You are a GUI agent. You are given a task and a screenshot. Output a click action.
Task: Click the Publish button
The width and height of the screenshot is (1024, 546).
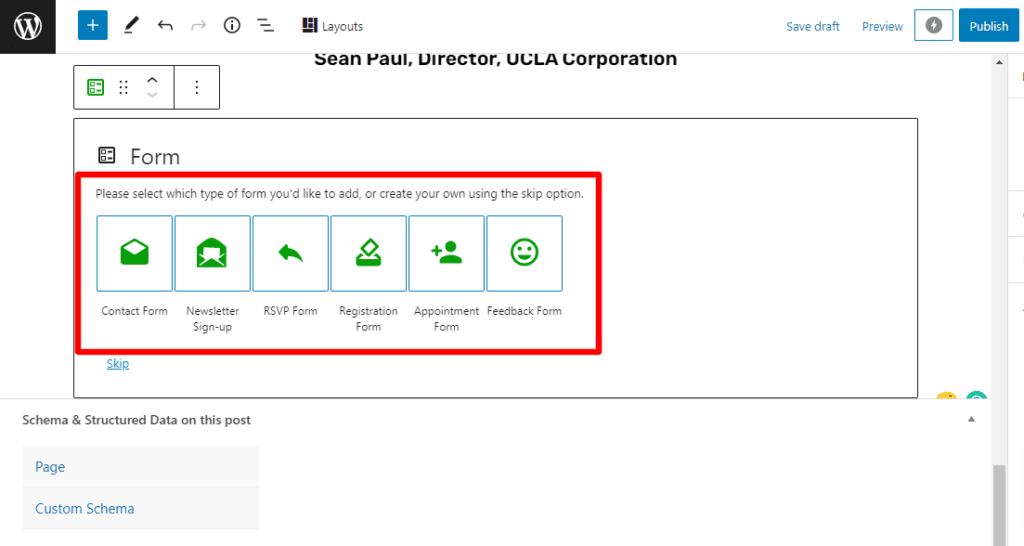click(989, 25)
